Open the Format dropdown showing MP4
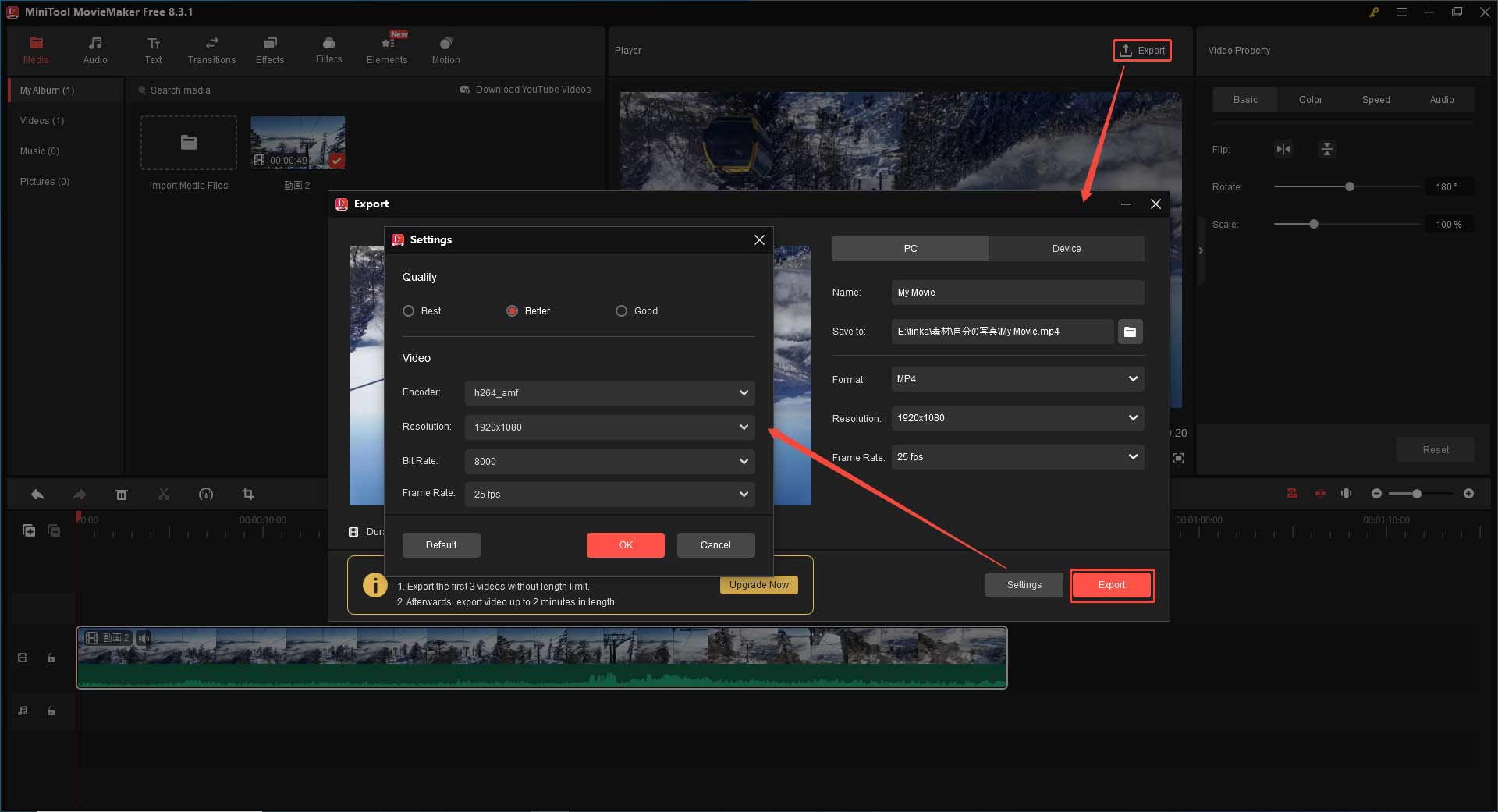The image size is (1498, 812). click(1017, 379)
